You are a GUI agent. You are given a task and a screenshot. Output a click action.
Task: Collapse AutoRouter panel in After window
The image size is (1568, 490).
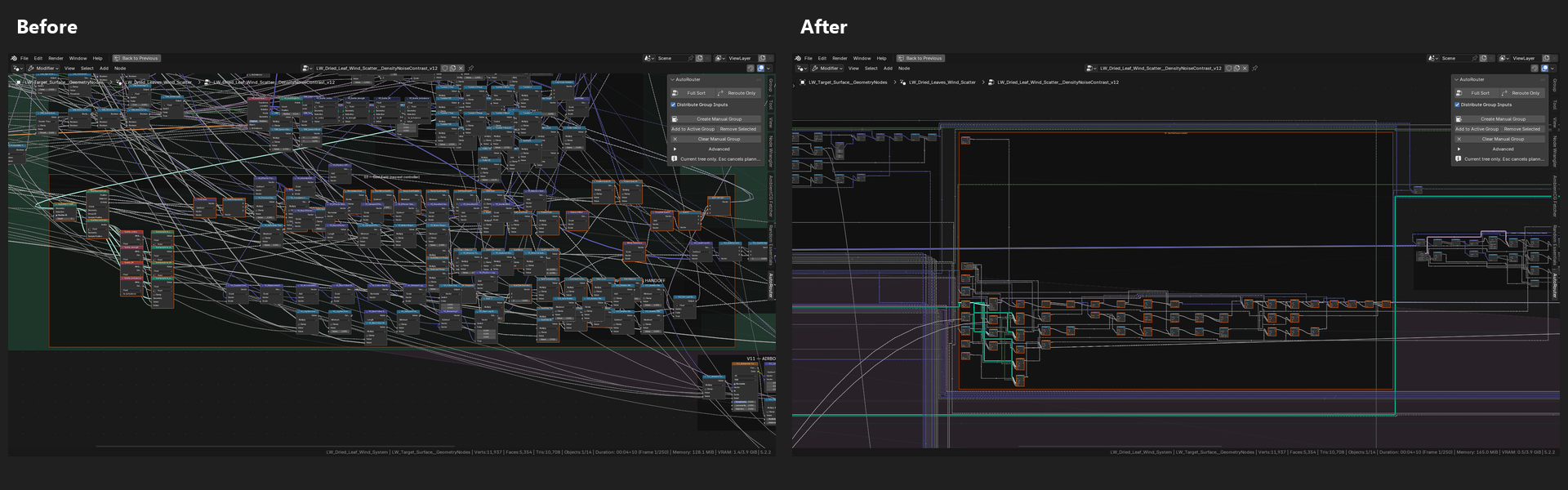click(1457, 79)
